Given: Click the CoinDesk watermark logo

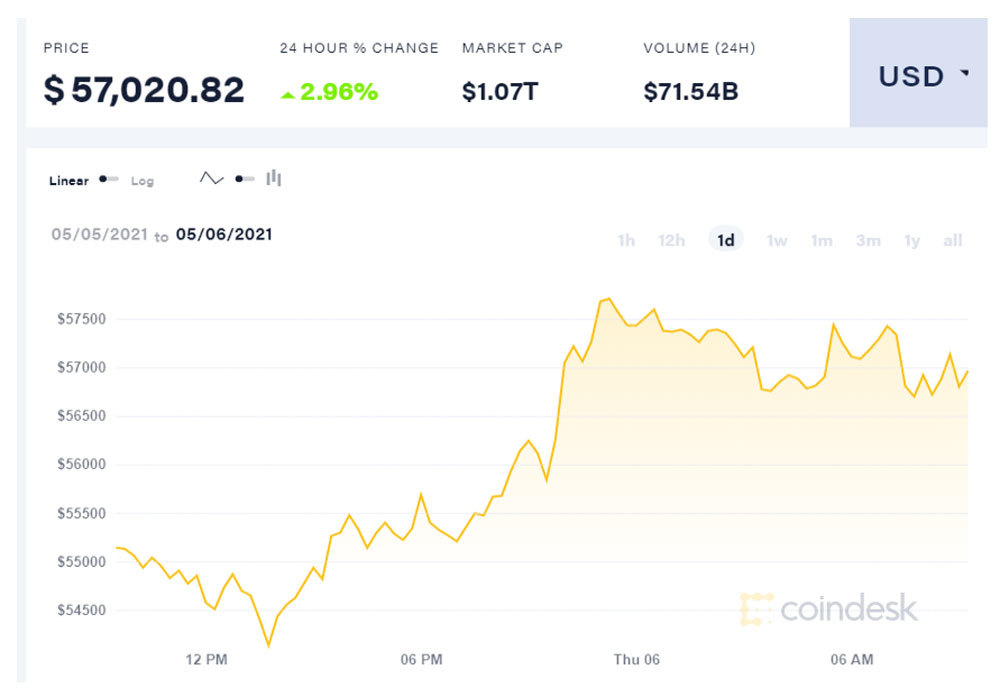Looking at the screenshot, I should (x=828, y=608).
